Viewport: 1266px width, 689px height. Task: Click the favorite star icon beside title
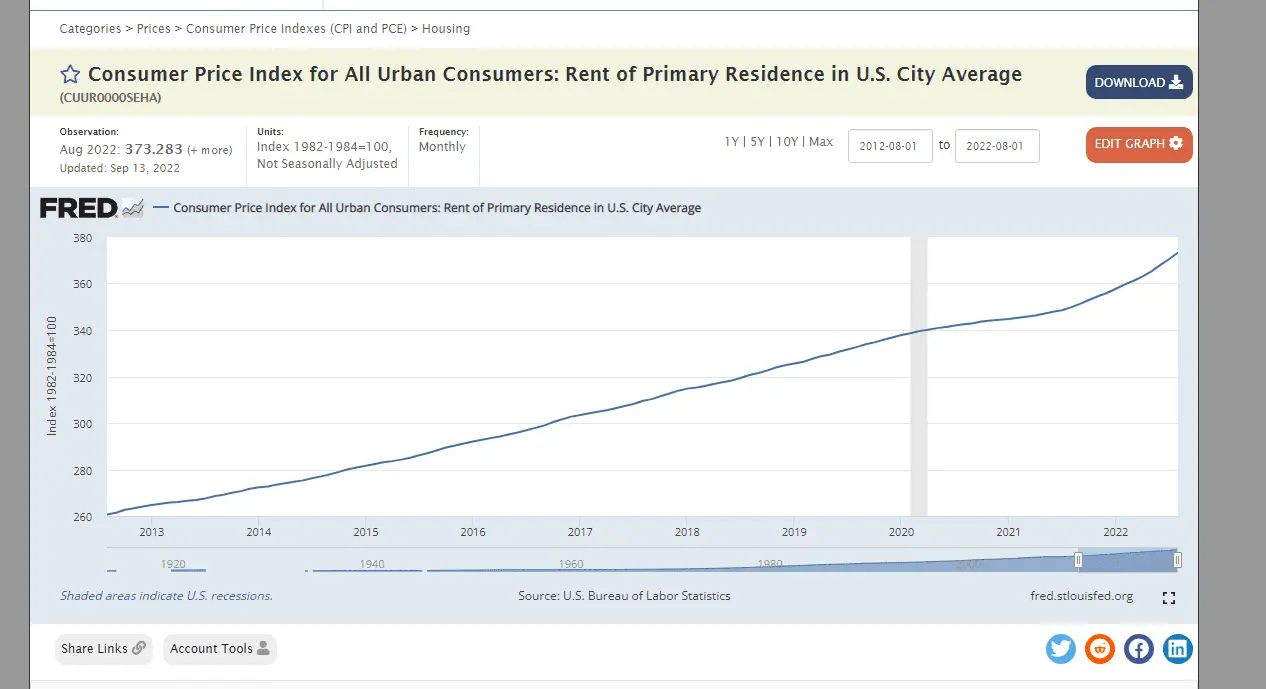70,75
